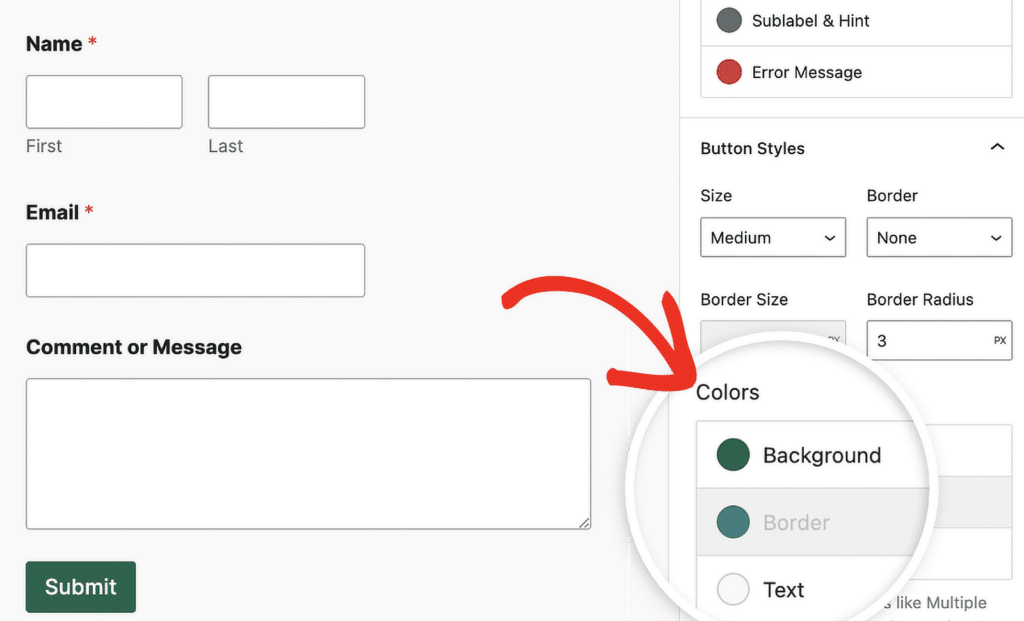Grab the textarea resize handle corner
1024x621 pixels.
584,522
